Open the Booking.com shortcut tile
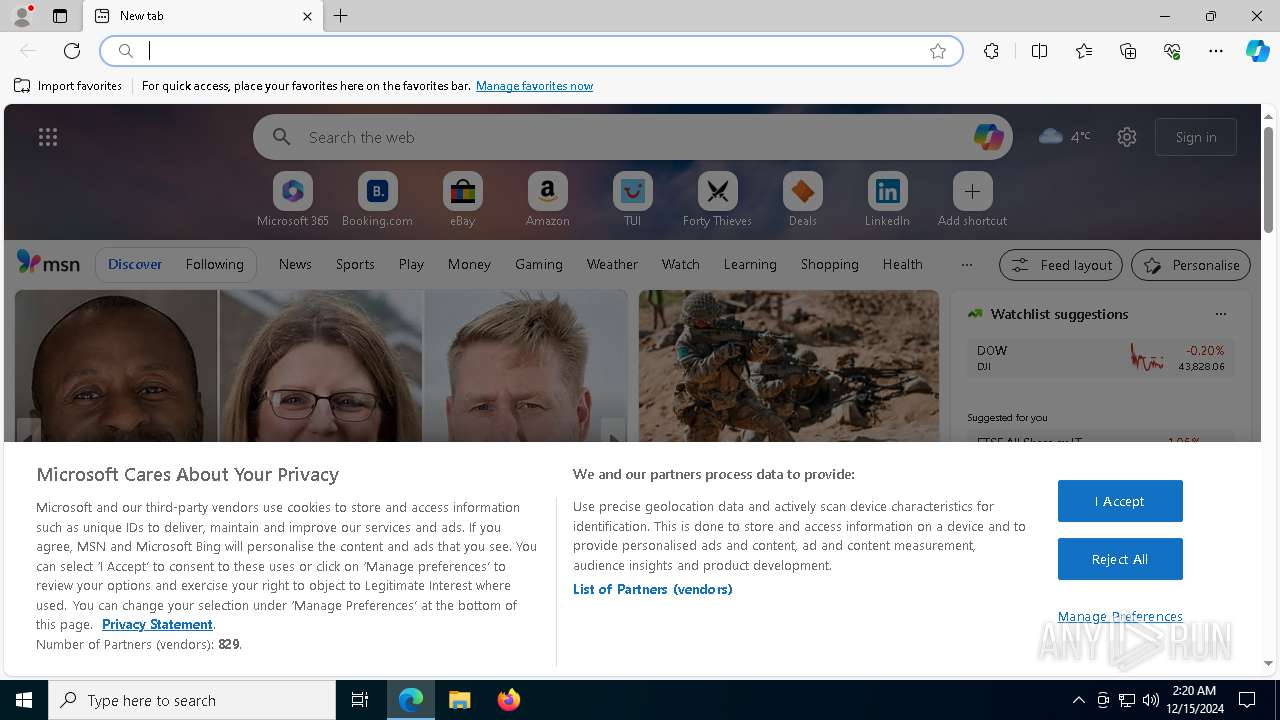The image size is (1280, 720). pyautogui.click(x=377, y=199)
